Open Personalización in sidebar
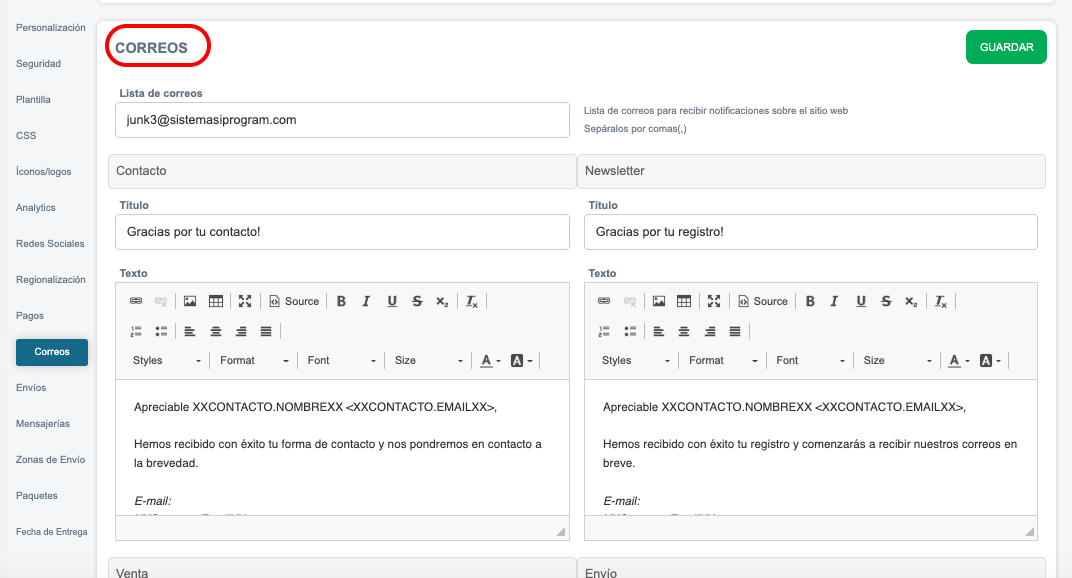This screenshot has height=578, width=1072. click(x=51, y=27)
